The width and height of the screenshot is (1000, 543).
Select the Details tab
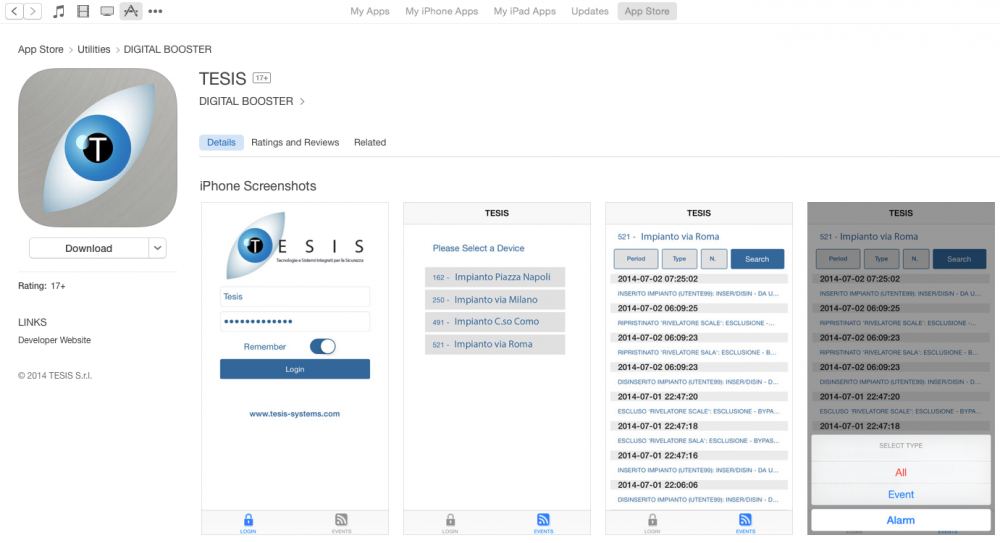(x=221, y=142)
